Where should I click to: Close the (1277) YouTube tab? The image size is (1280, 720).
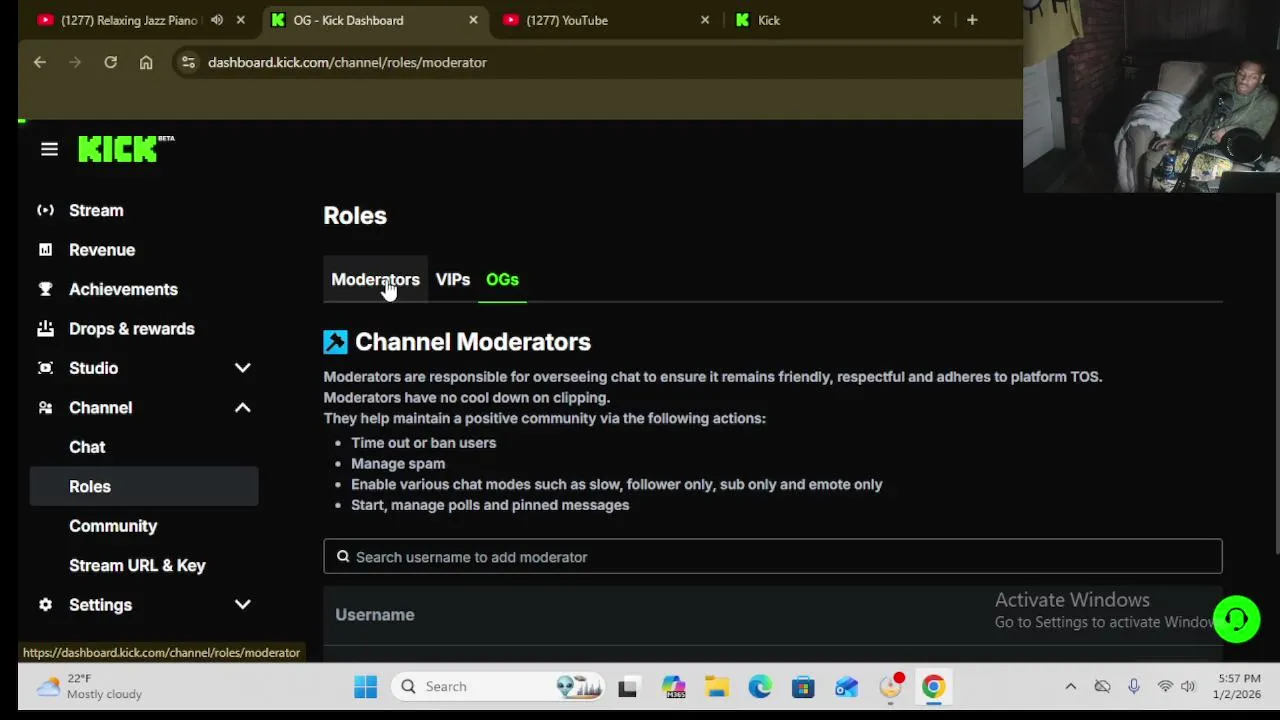(705, 20)
